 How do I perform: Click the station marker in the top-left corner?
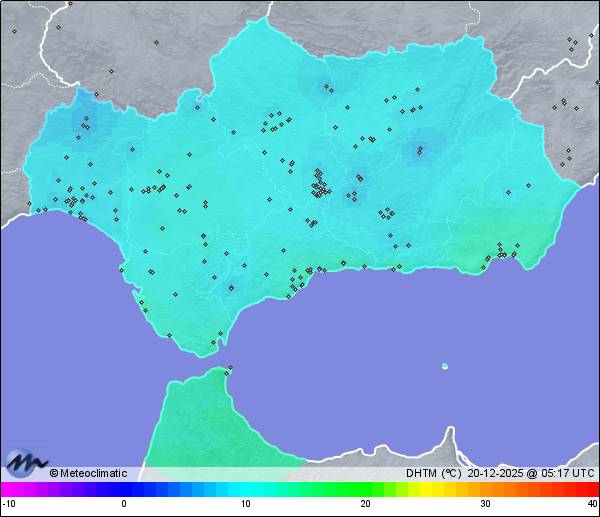tap(14, 31)
